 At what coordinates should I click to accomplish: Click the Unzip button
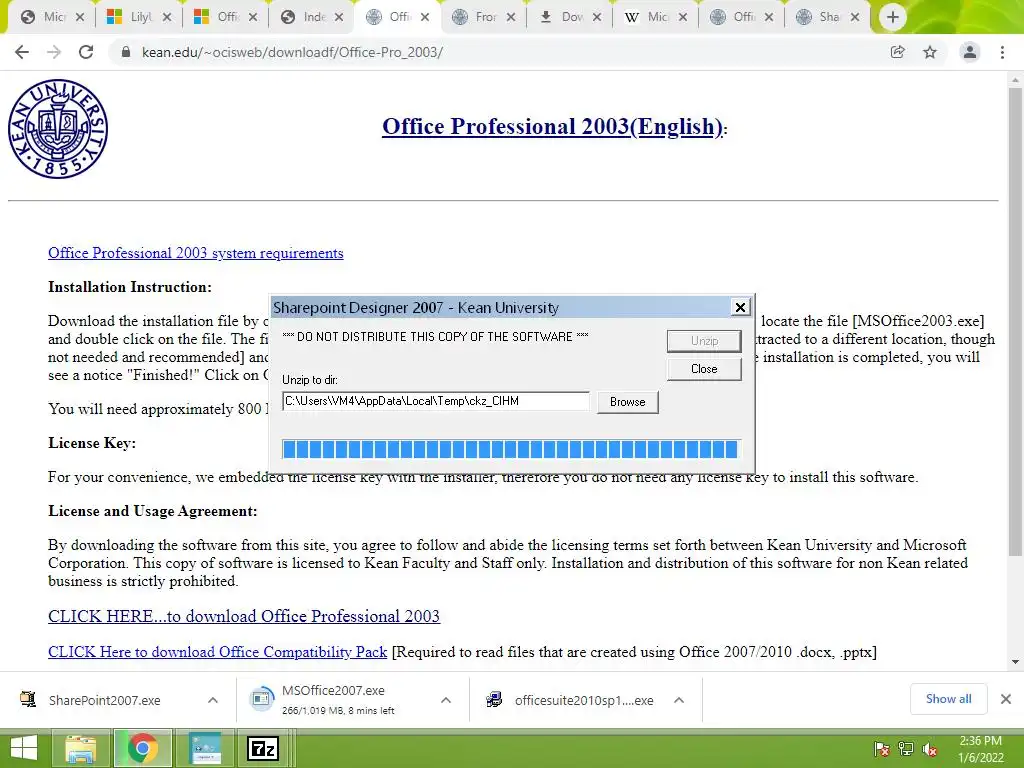[704, 341]
